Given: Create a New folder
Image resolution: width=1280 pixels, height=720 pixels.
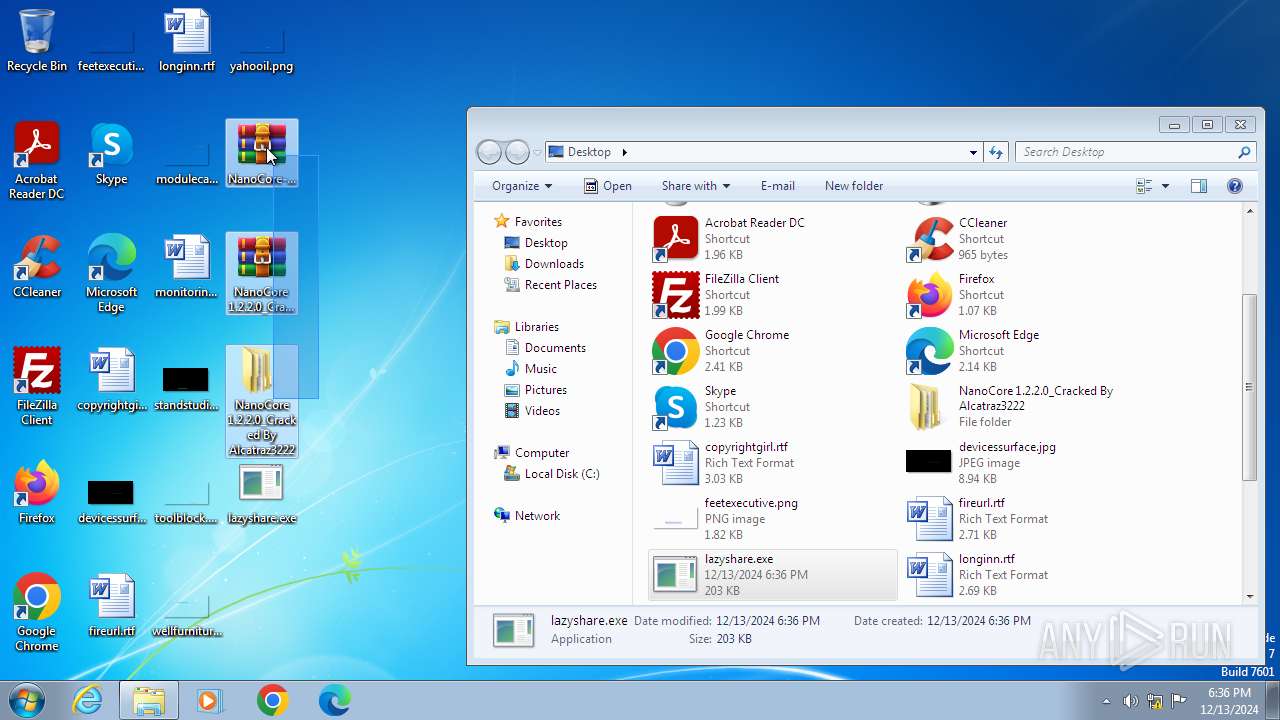Looking at the screenshot, I should [x=854, y=186].
